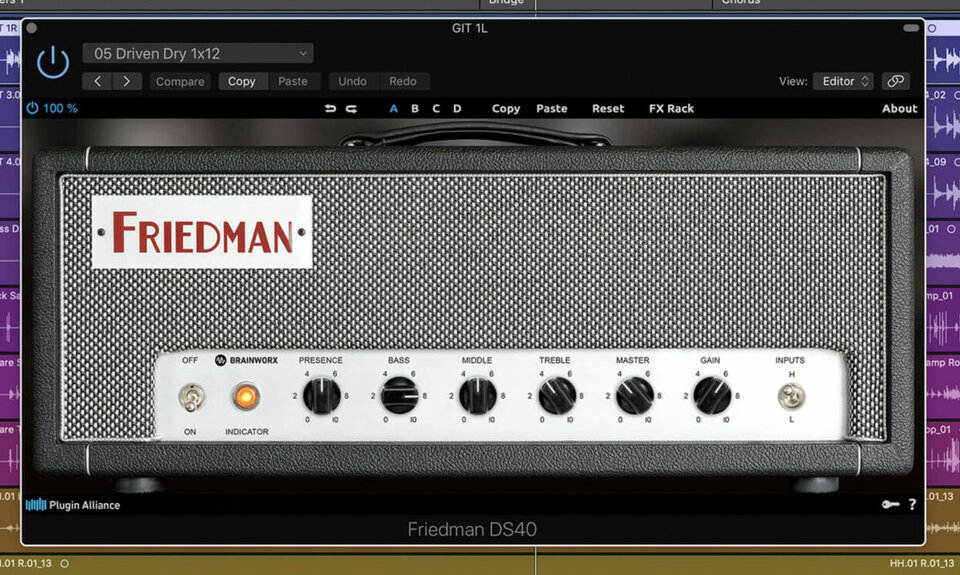The image size is (960, 575).
Task: Go to previous preset arrow
Action: coord(97,81)
